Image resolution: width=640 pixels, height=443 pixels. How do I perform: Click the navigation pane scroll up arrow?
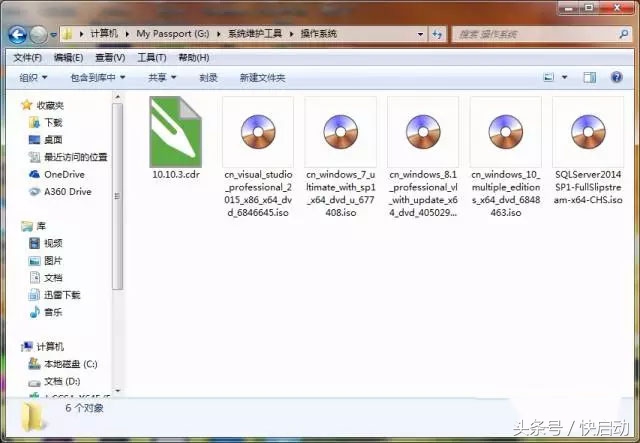[x=118, y=97]
